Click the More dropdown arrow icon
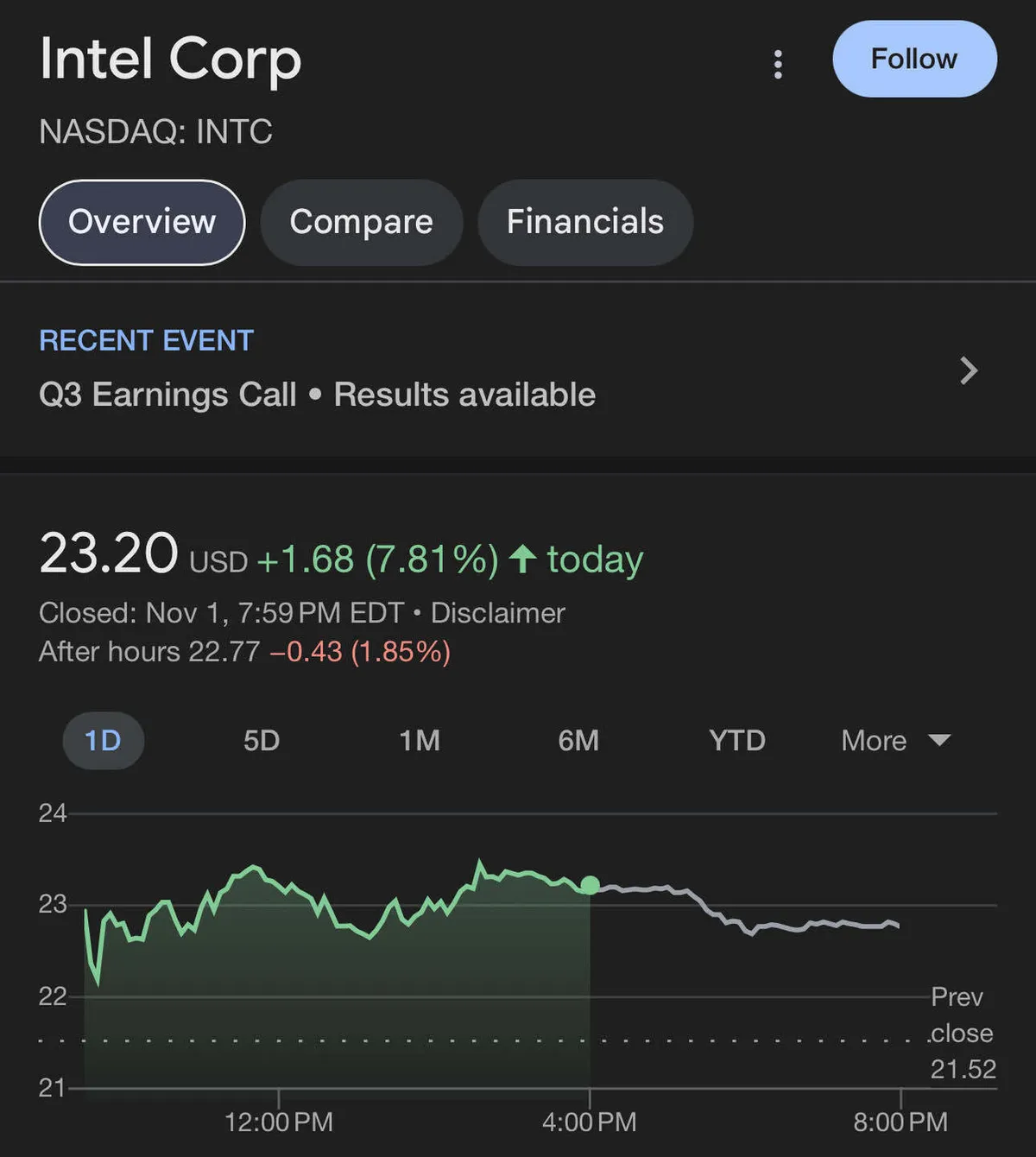The image size is (1036, 1157). click(939, 740)
